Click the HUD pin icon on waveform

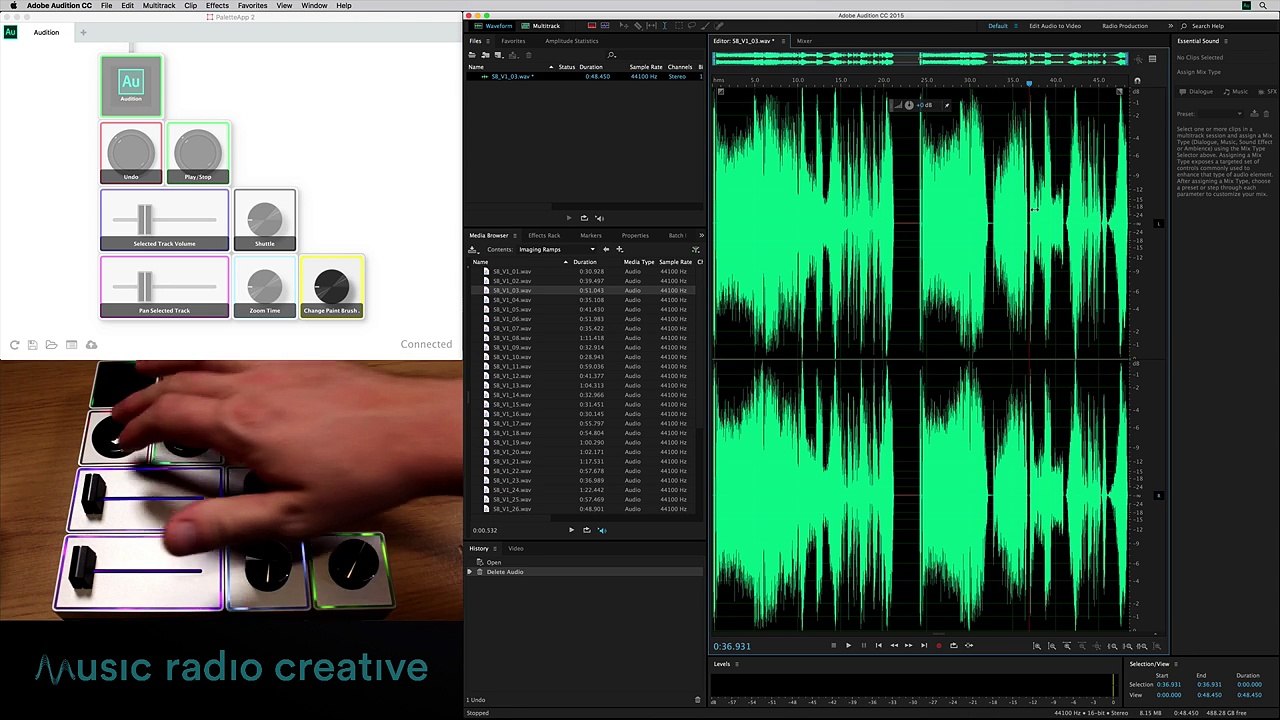tap(947, 105)
